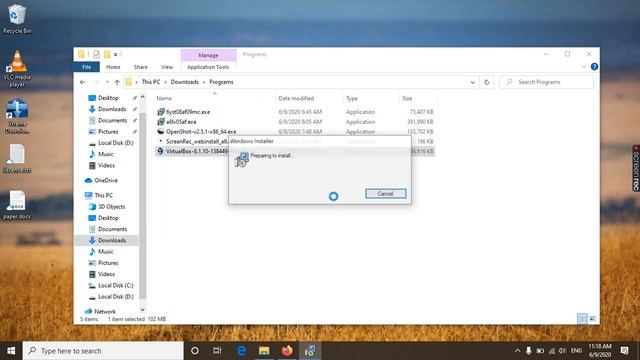640x360 pixels.
Task: Click the battery tray icon
Action: (540, 351)
